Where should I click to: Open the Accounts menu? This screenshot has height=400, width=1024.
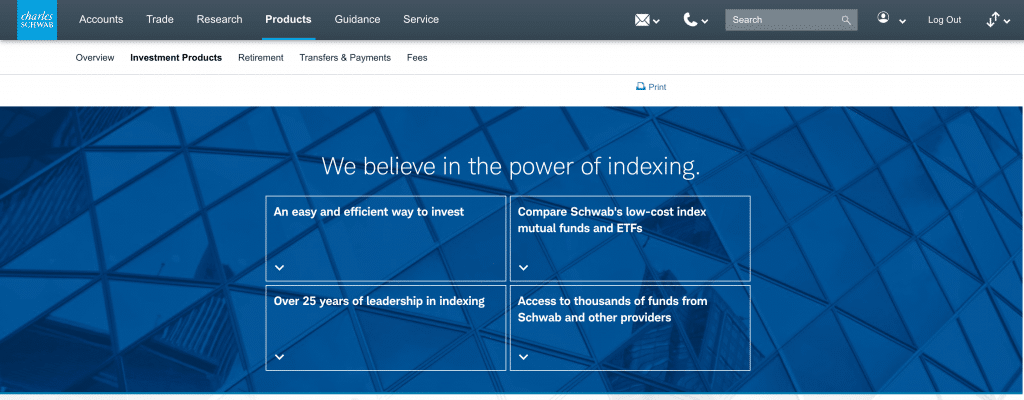[x=101, y=20]
